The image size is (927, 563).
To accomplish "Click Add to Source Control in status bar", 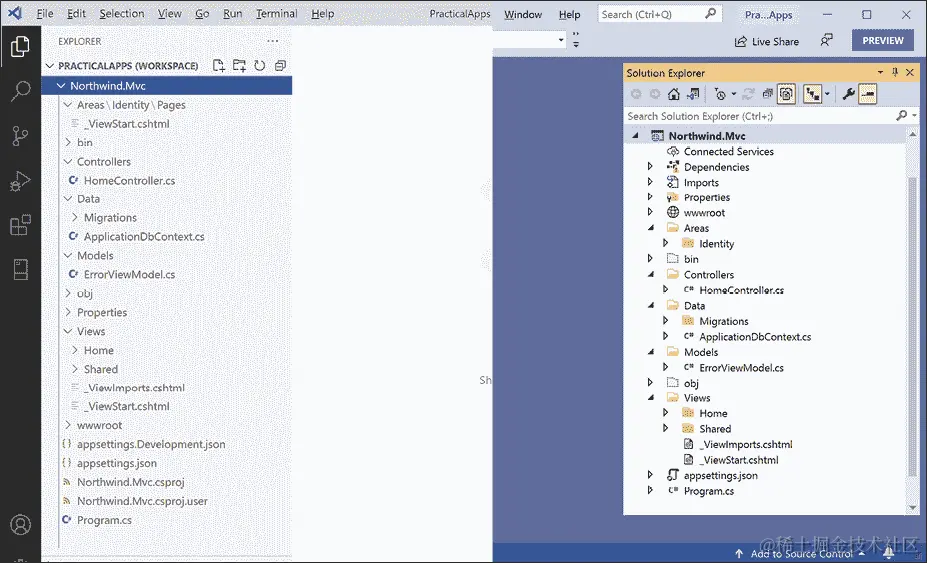I will (799, 554).
